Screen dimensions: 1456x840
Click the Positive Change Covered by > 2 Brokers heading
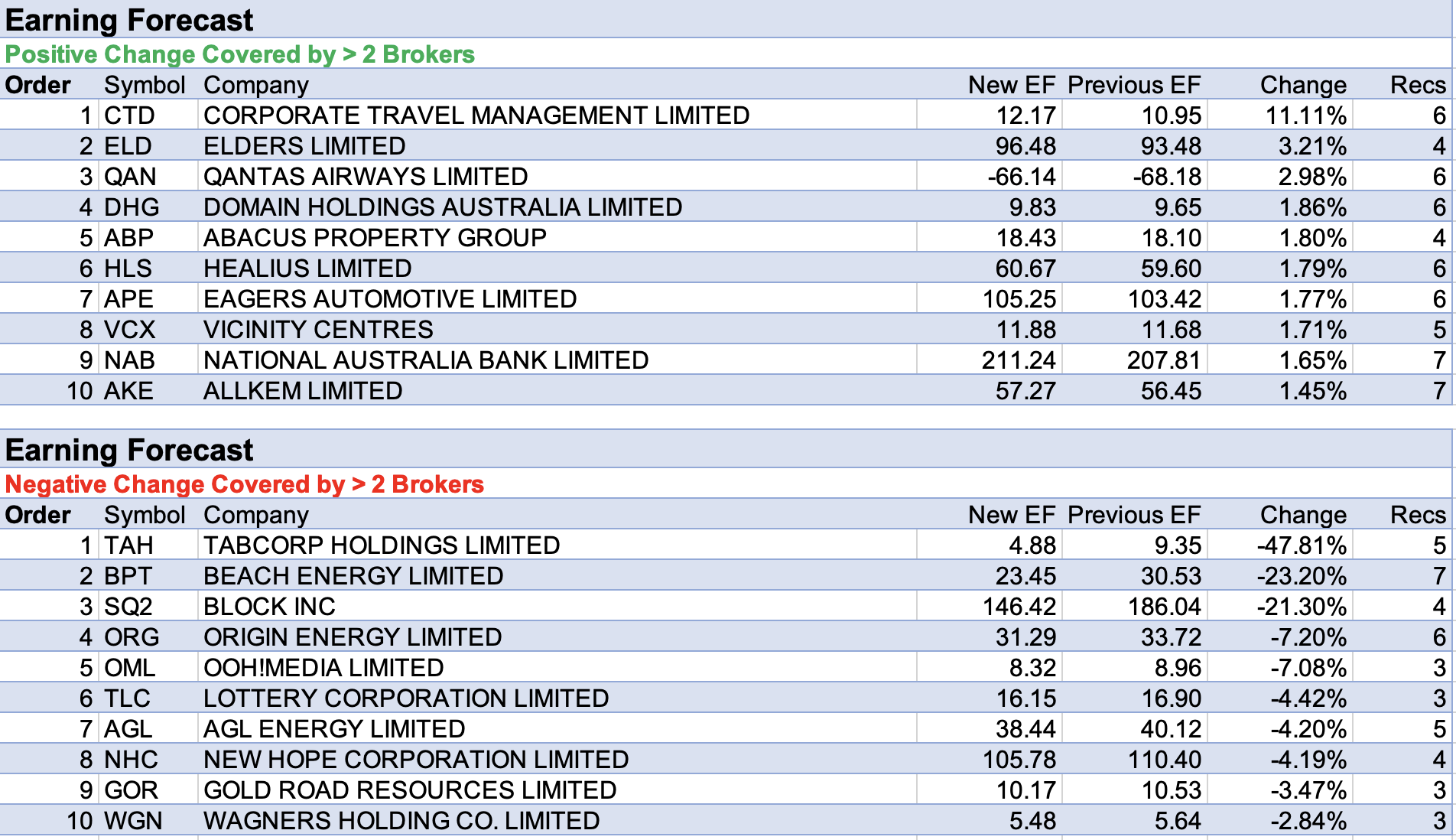240,54
